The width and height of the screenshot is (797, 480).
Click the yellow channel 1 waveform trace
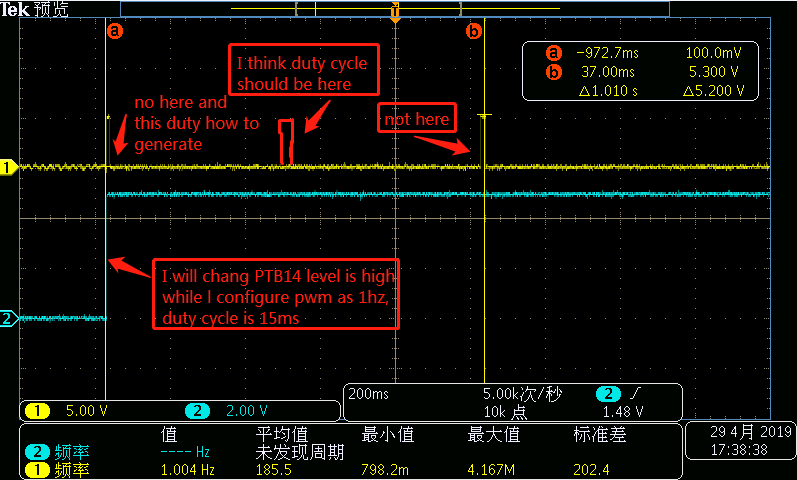394,167
